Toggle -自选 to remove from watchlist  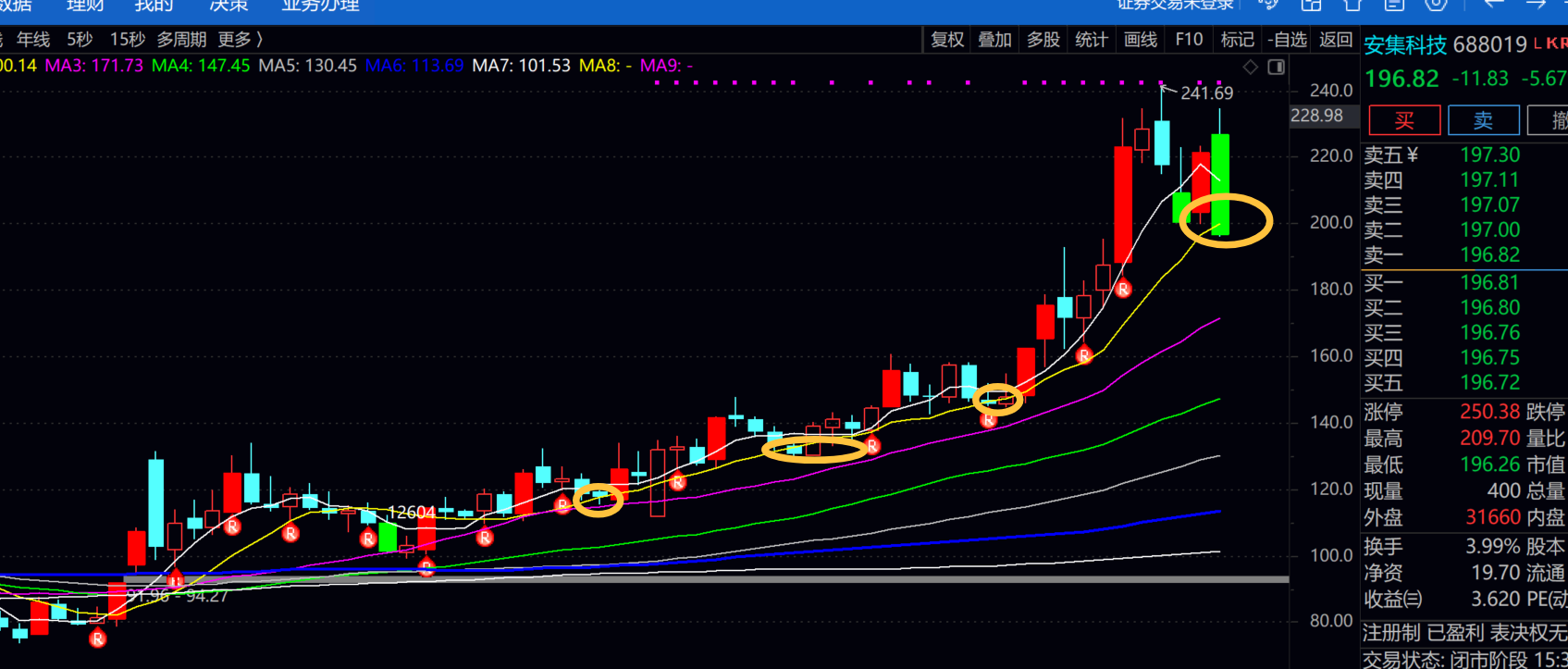(1287, 40)
